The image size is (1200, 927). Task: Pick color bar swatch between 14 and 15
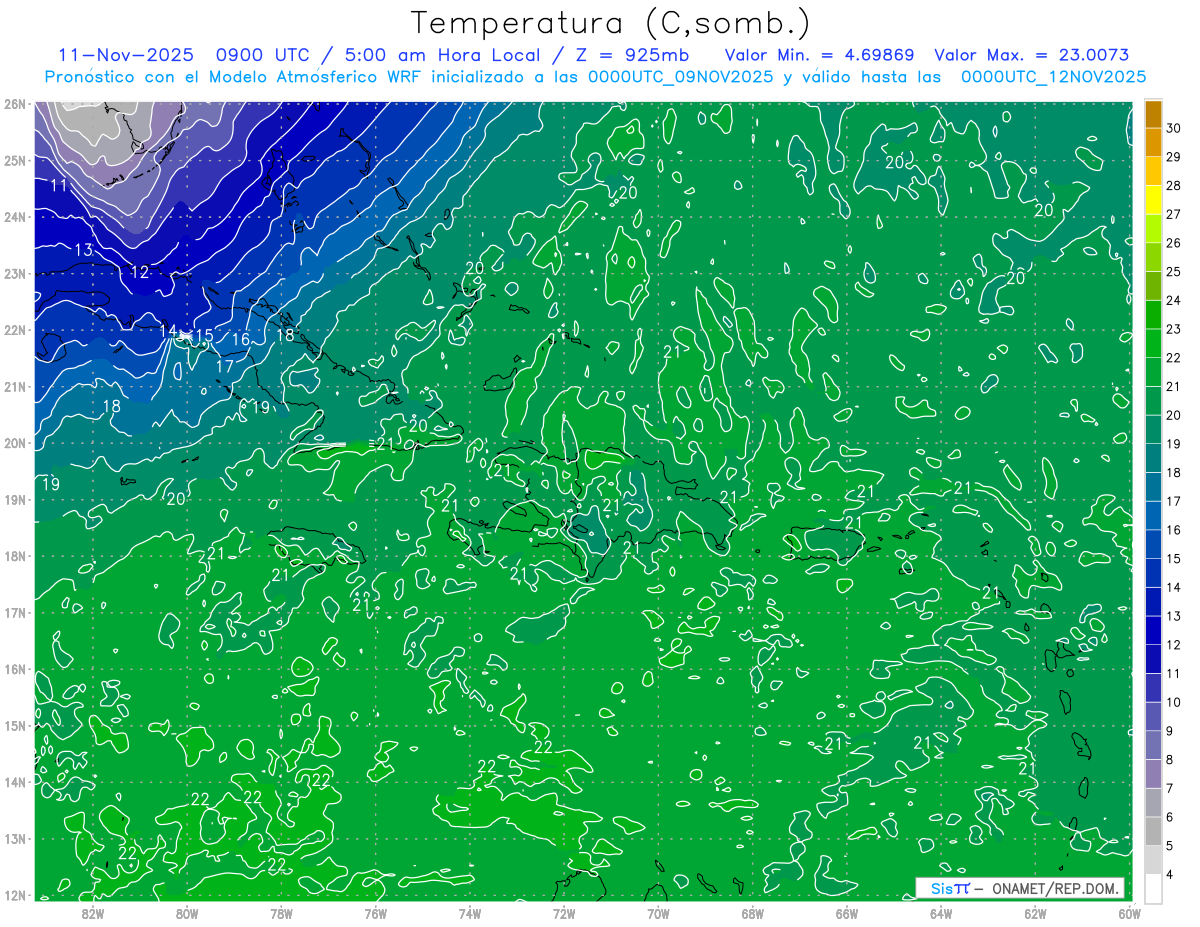[x=1154, y=573]
